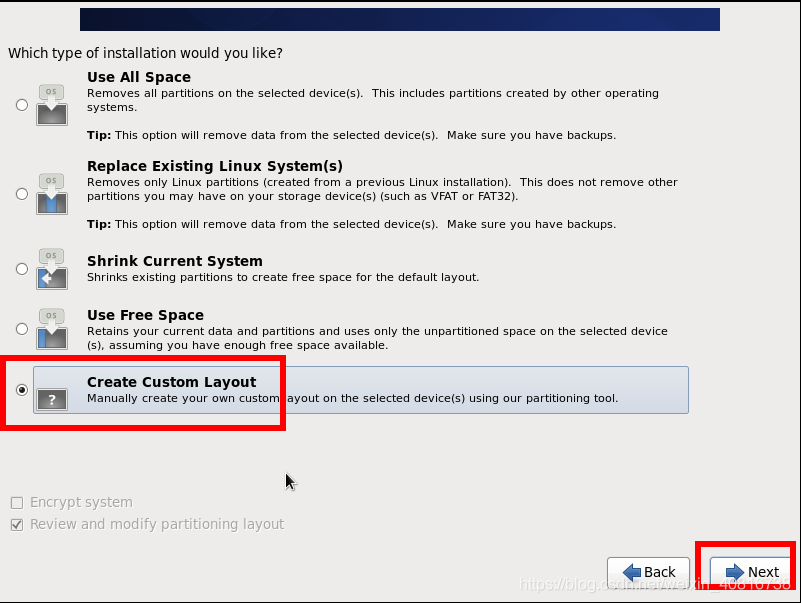Click the 'Encrypt system' label text
801x603 pixels.
81,502
